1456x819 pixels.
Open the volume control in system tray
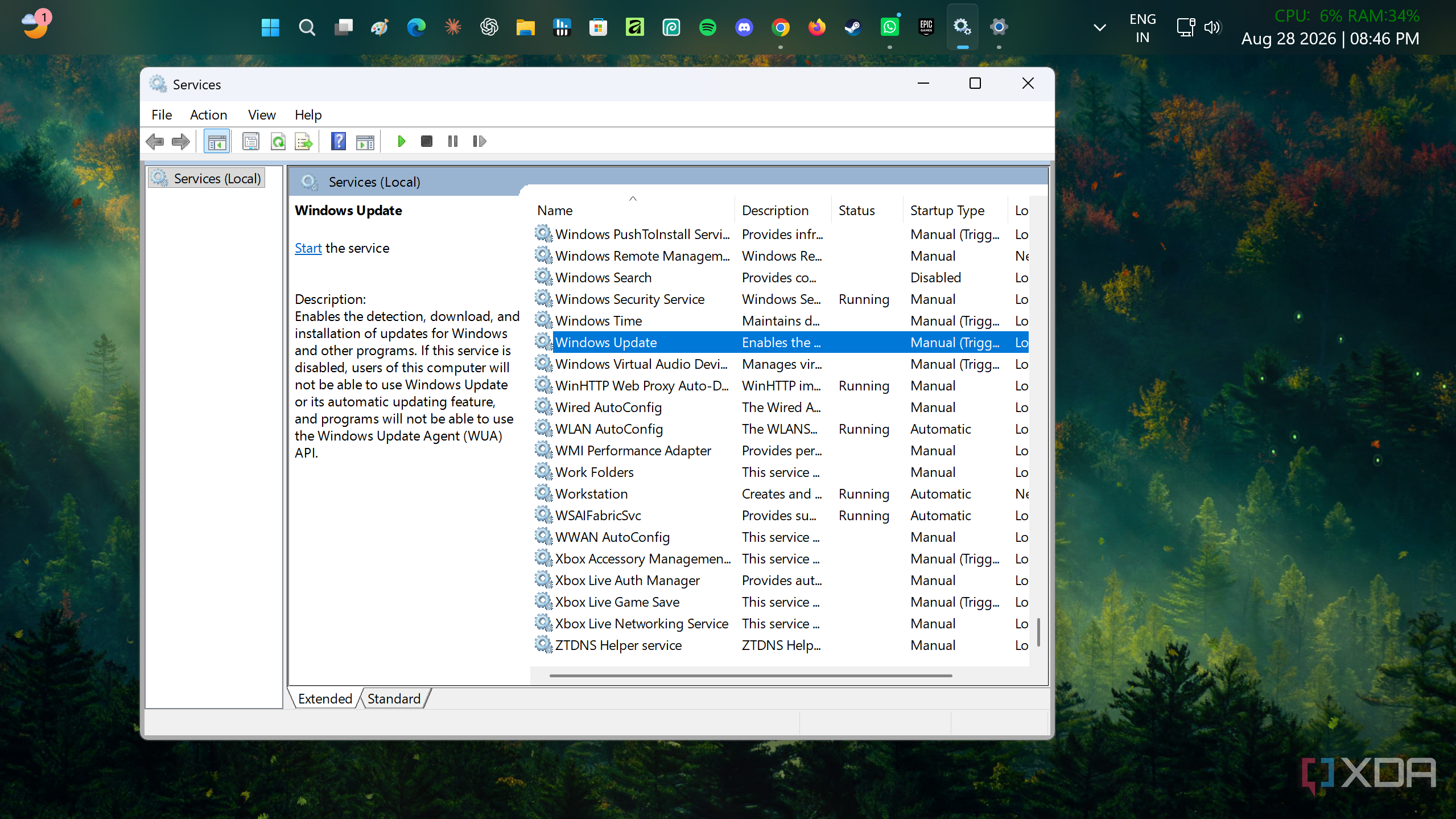coord(1212,27)
